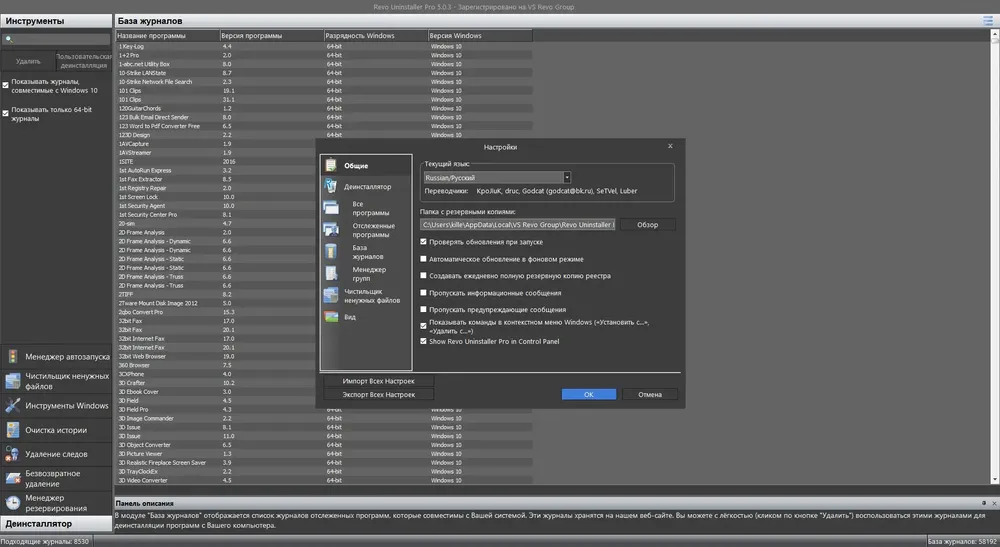Select Чистильщик ненужных файлов sidebar icon

click(12, 381)
